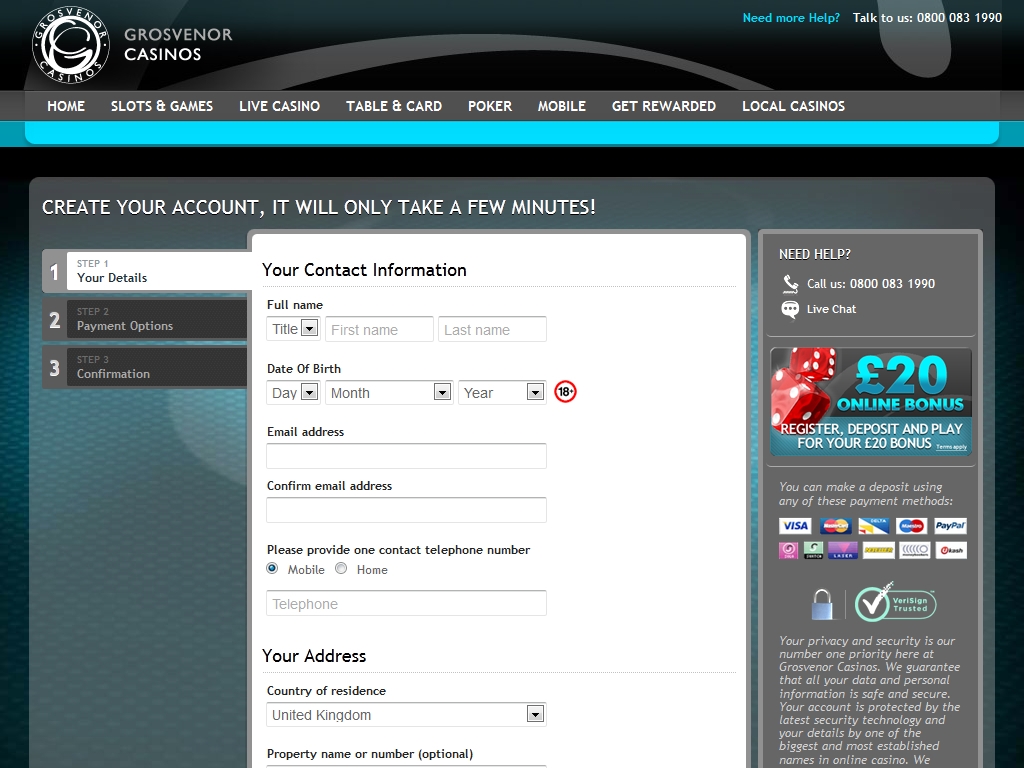
Task: Open the Live Casino menu item
Action: pyautogui.click(x=279, y=106)
